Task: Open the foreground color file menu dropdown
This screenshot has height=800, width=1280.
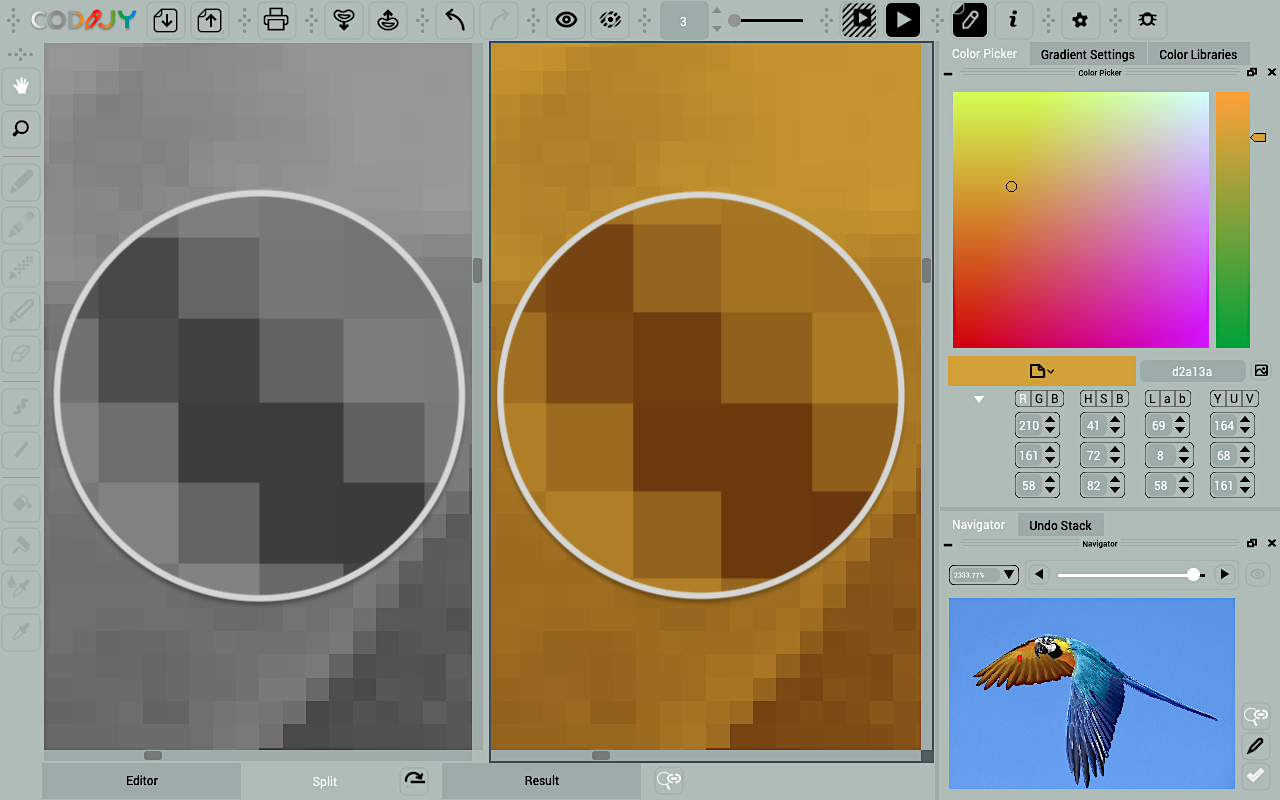Action: tap(1041, 370)
